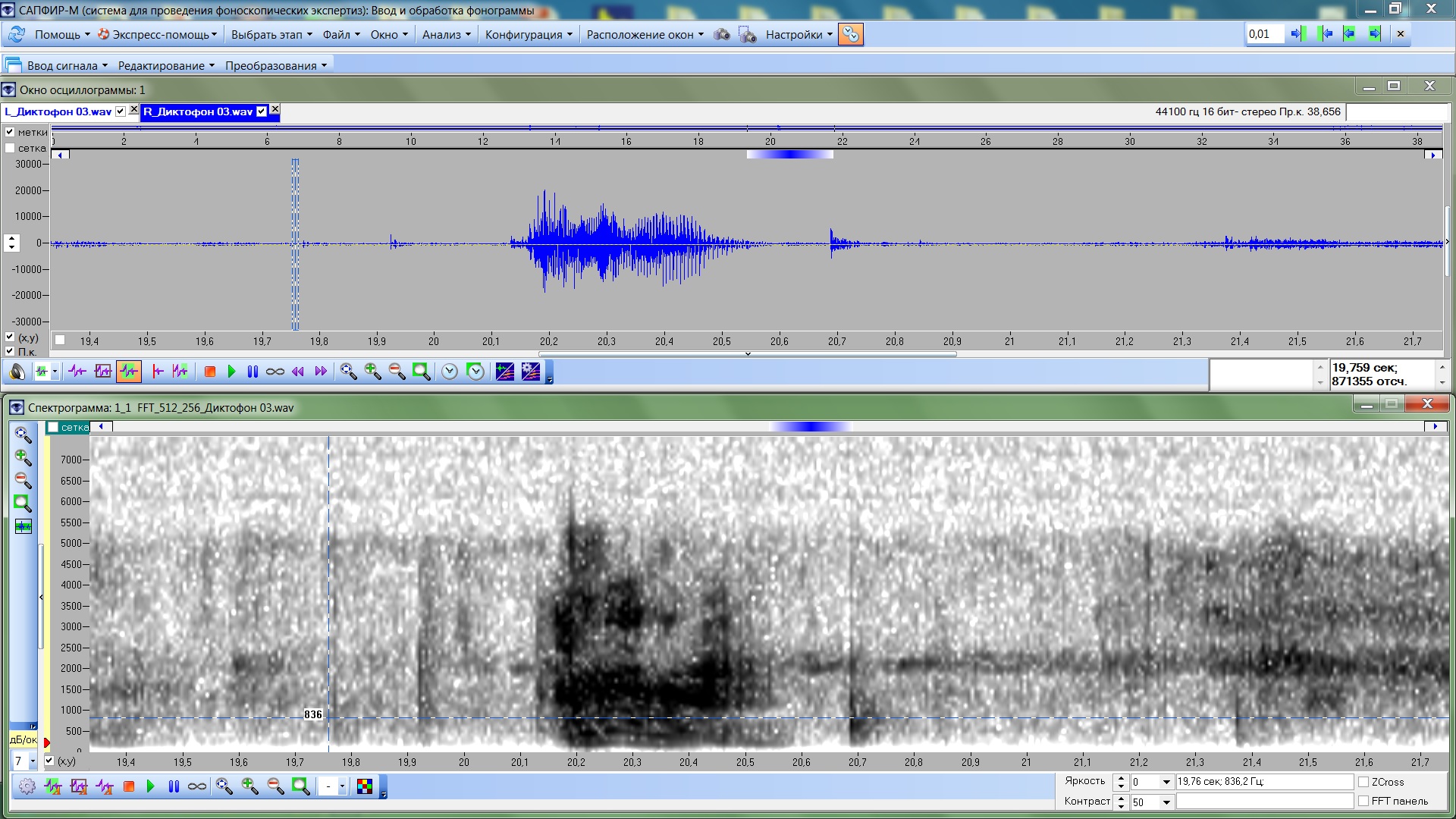Toggle П.к. checkbox in oscillogram window
This screenshot has width=1456, height=819.
tap(10, 351)
